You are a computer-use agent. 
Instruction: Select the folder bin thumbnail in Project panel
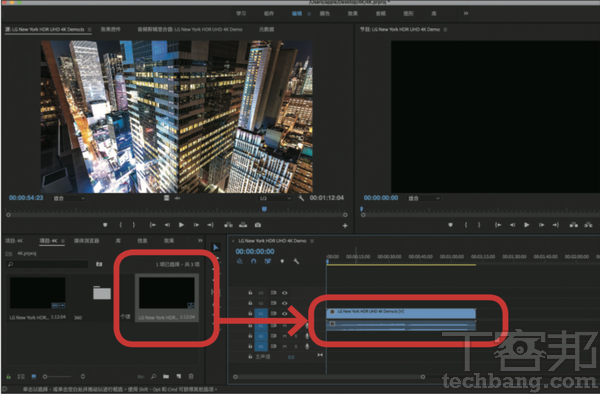coord(102,293)
